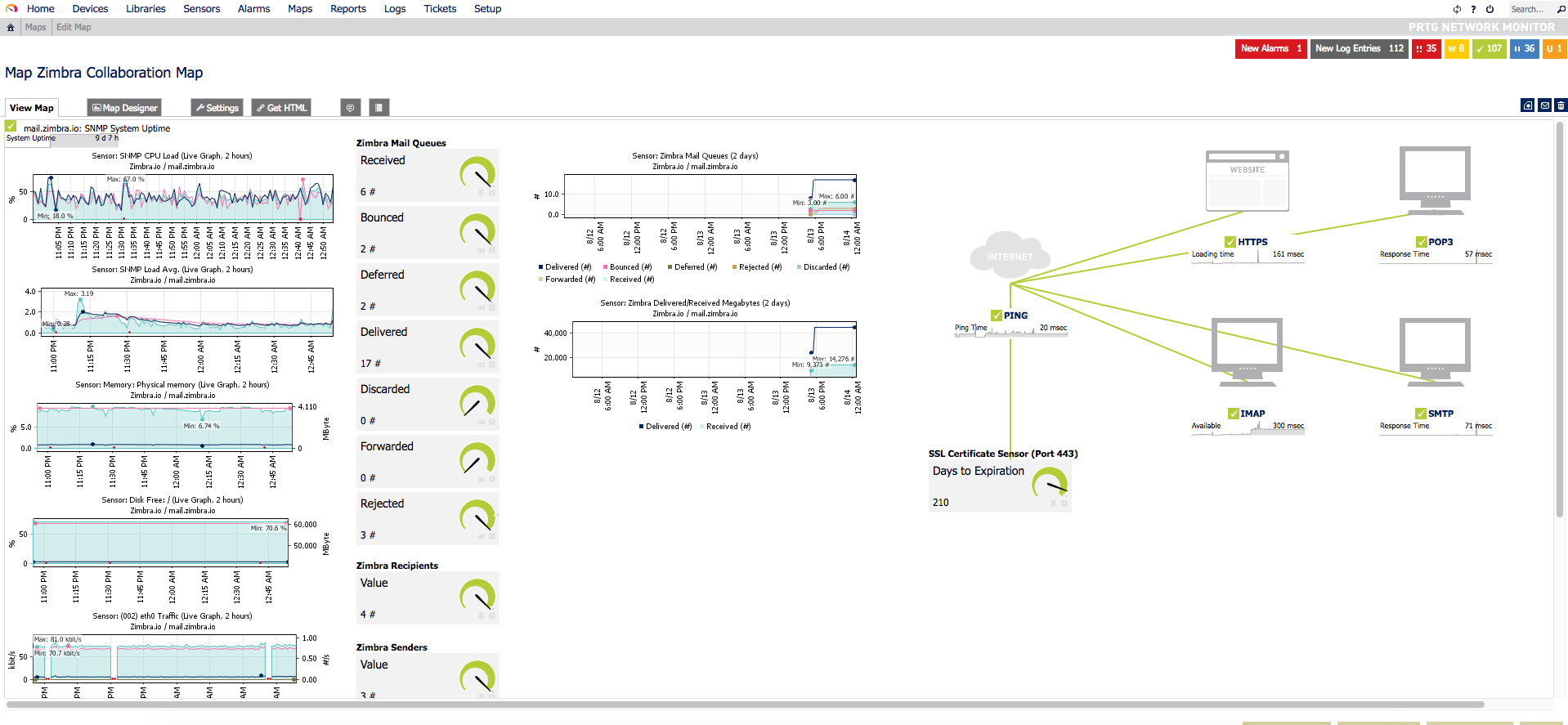
Task: Click the gear icon on the Bounced gauge
Action: tap(492, 250)
